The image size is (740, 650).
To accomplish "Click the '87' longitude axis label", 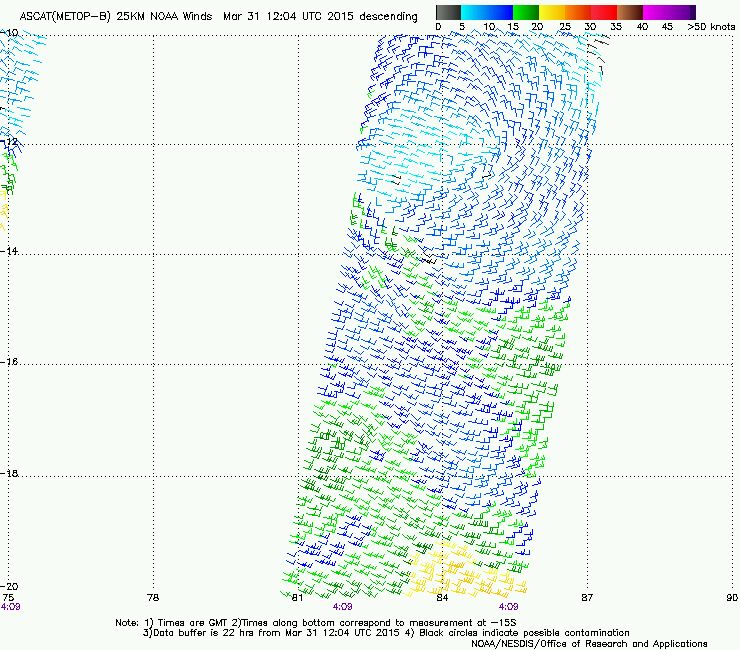I will pyautogui.click(x=587, y=598).
